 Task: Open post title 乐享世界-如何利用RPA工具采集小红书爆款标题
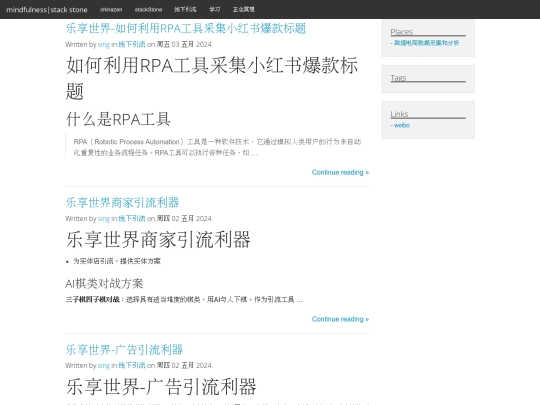click(x=186, y=28)
